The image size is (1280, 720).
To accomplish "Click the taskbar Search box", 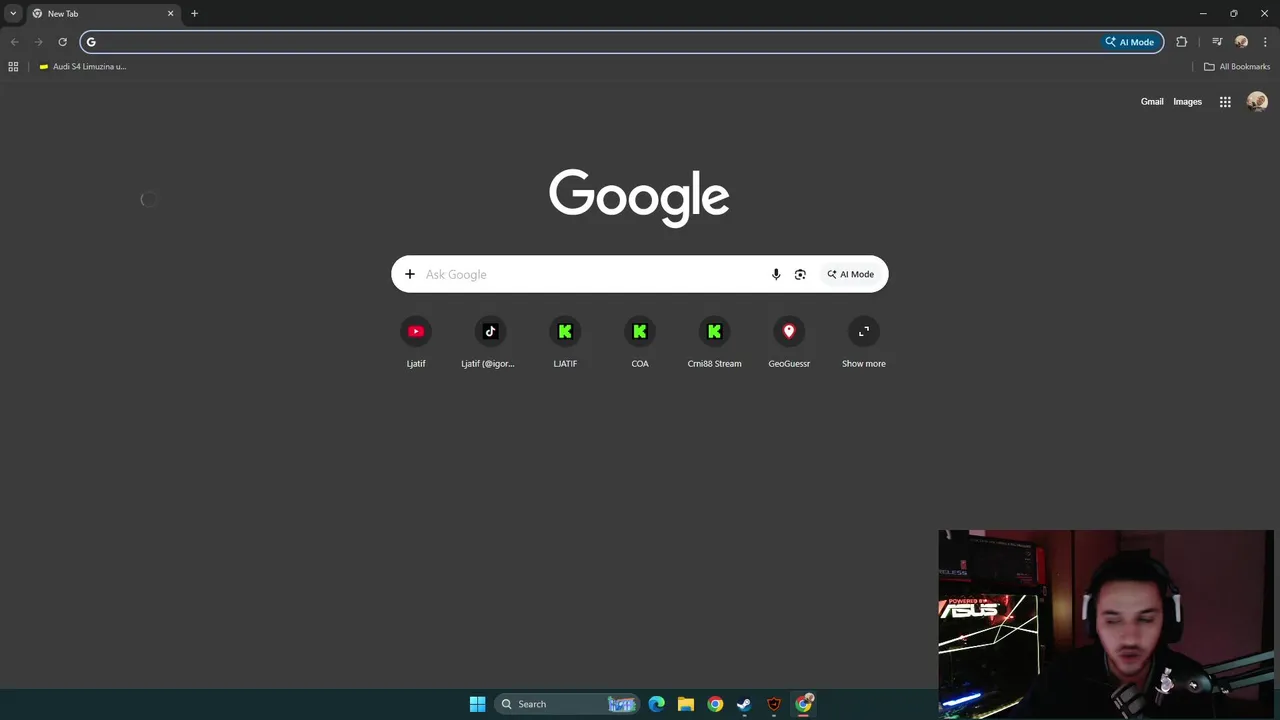I will point(566,704).
